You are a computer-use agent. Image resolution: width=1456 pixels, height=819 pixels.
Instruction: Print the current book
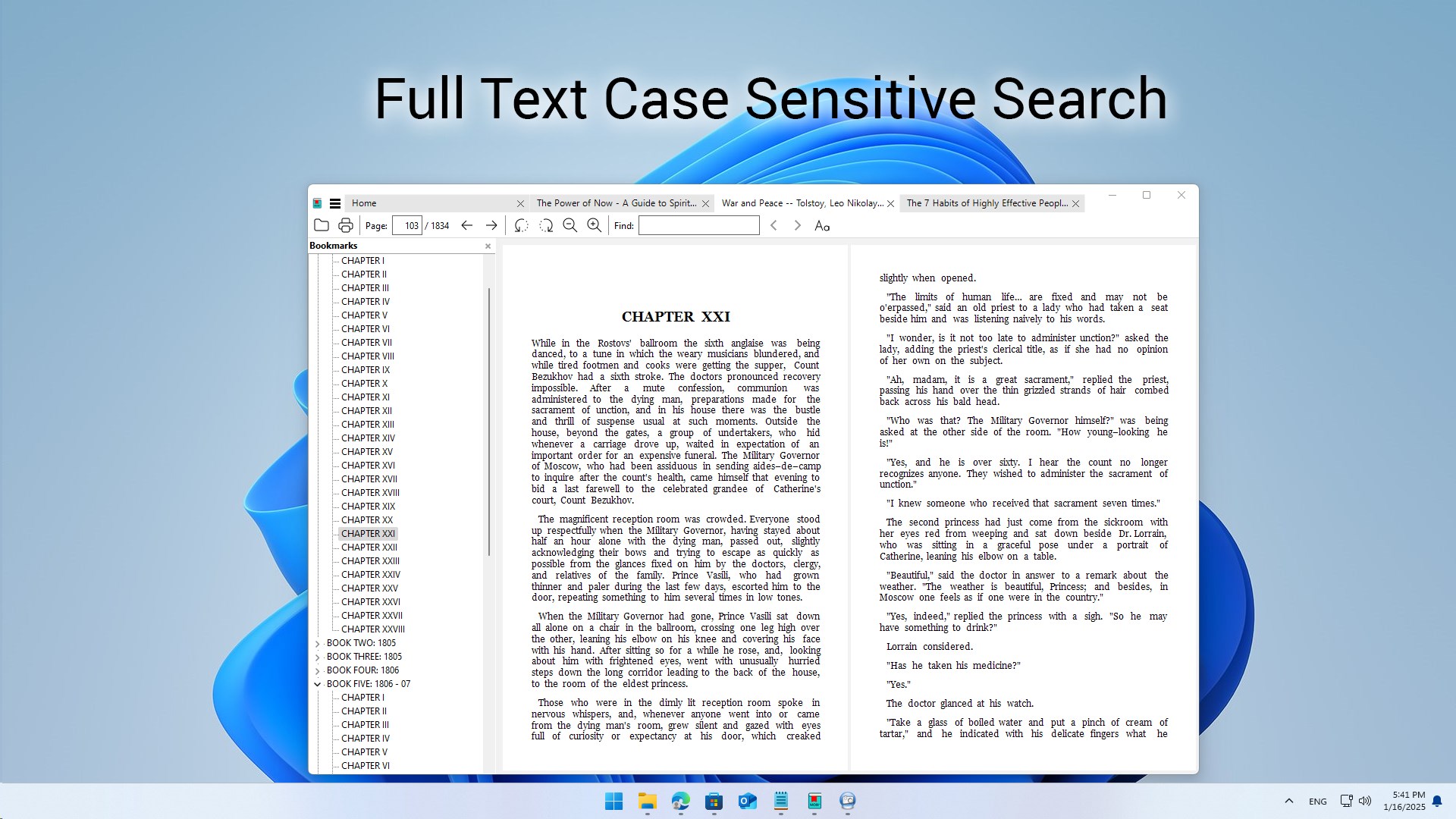[346, 225]
